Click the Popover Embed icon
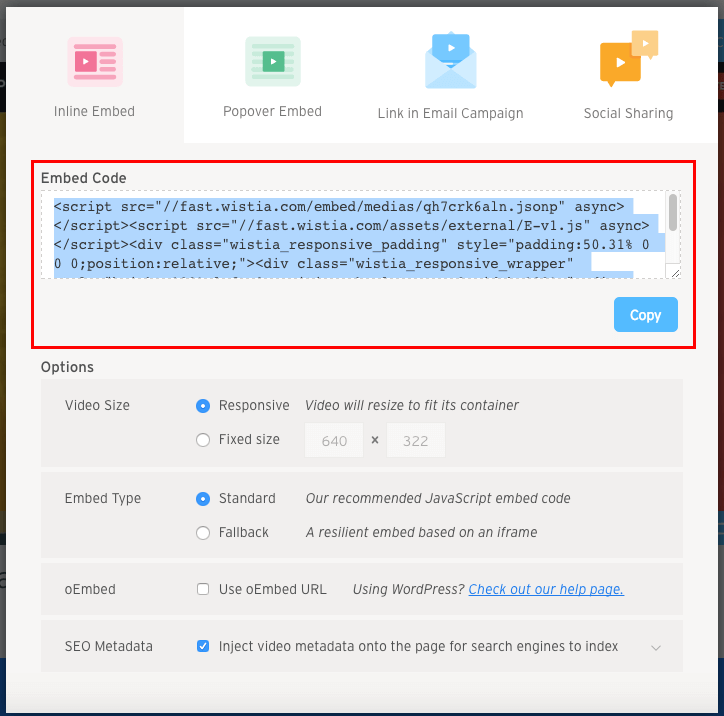Screen dimensions: 724x716 click(273, 61)
